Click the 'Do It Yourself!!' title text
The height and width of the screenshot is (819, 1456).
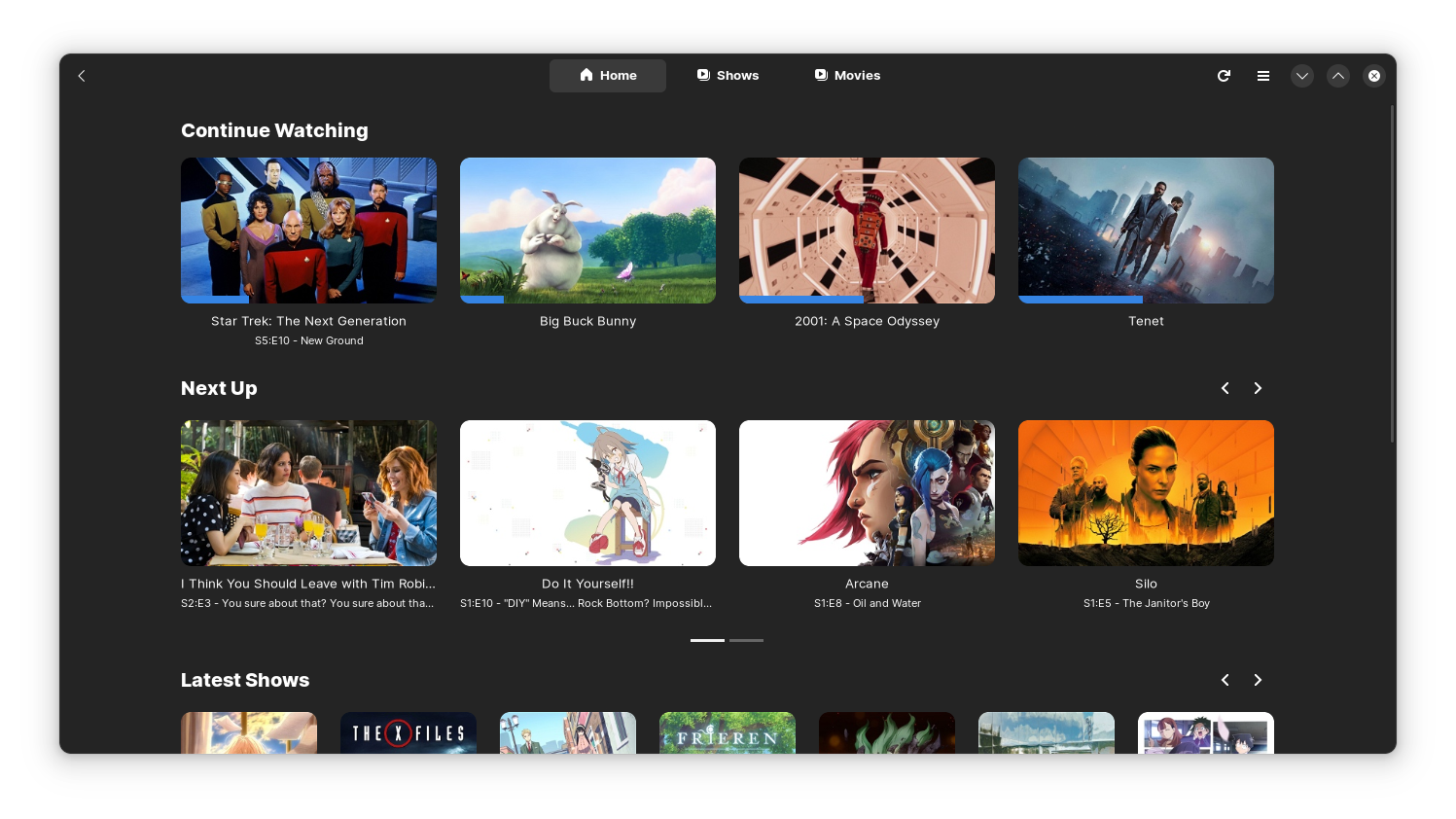click(x=587, y=584)
